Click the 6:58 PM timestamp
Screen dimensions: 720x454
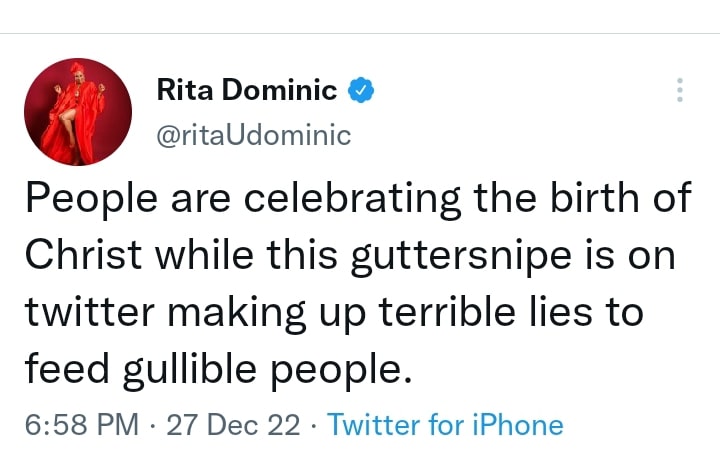[81, 424]
